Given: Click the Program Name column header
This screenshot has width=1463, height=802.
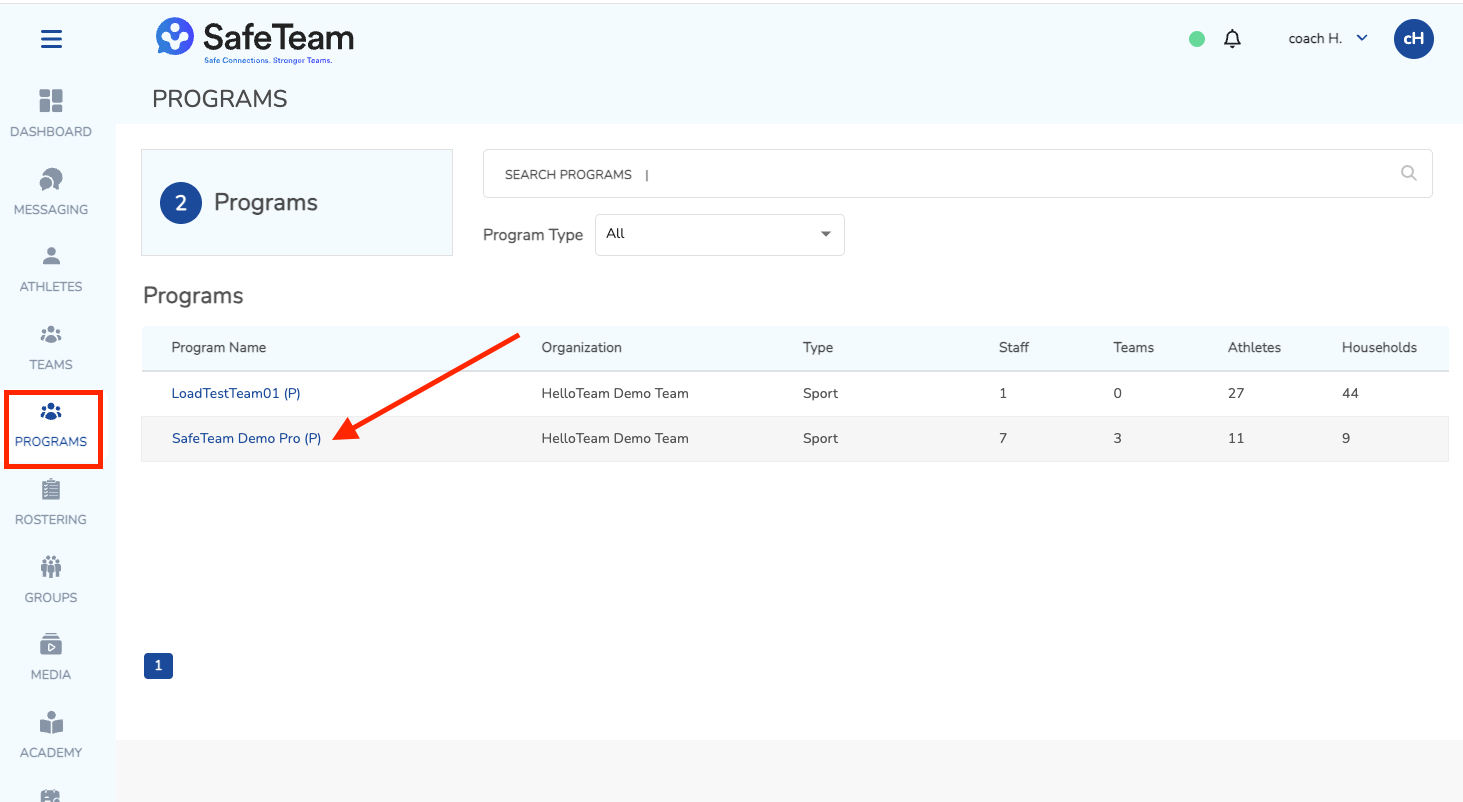Looking at the screenshot, I should point(219,347).
